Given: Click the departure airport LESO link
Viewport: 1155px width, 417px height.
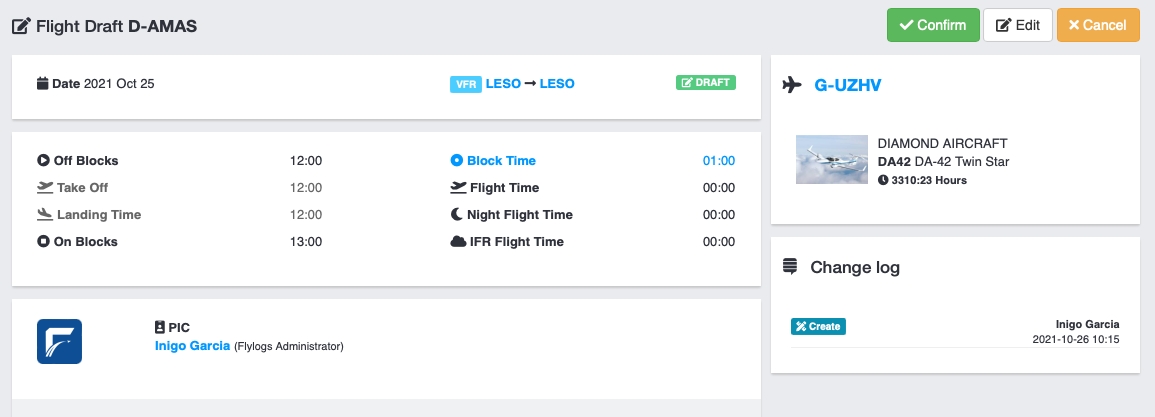Looking at the screenshot, I should click(503, 84).
